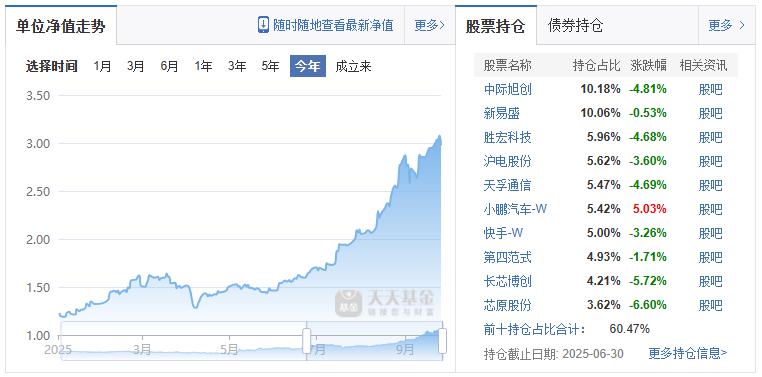Open the 随时随地查看最新净值 link
The height and width of the screenshot is (377, 762).
(333, 25)
